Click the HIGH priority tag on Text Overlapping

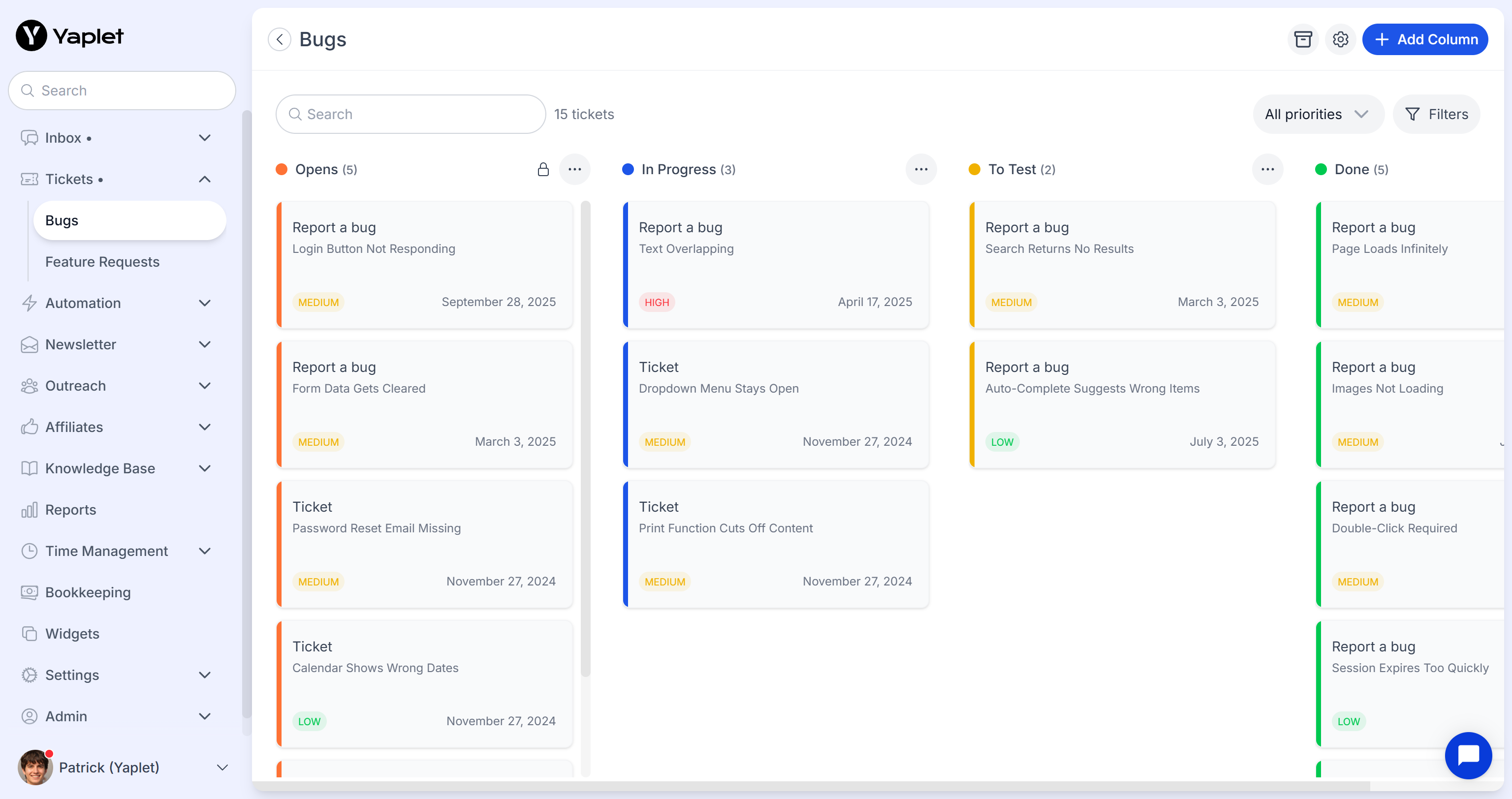[656, 302]
